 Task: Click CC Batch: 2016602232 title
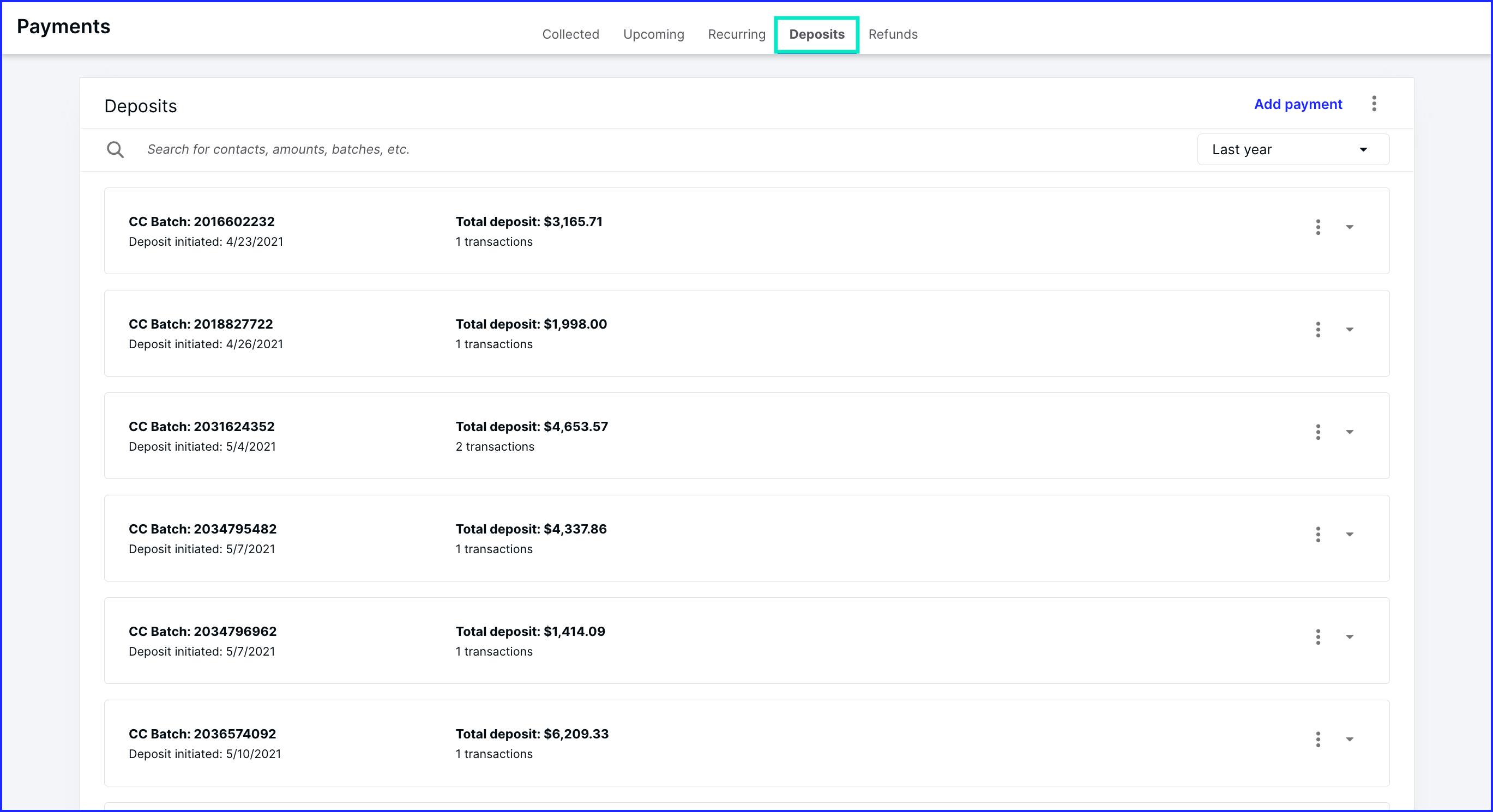pos(202,222)
